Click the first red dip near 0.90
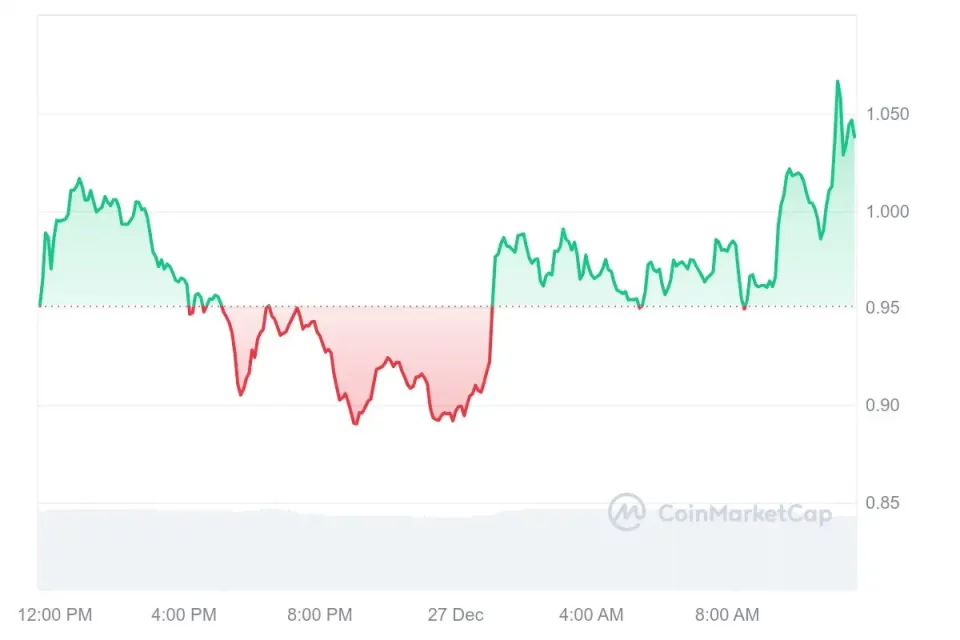The image size is (960, 640). coord(241,394)
